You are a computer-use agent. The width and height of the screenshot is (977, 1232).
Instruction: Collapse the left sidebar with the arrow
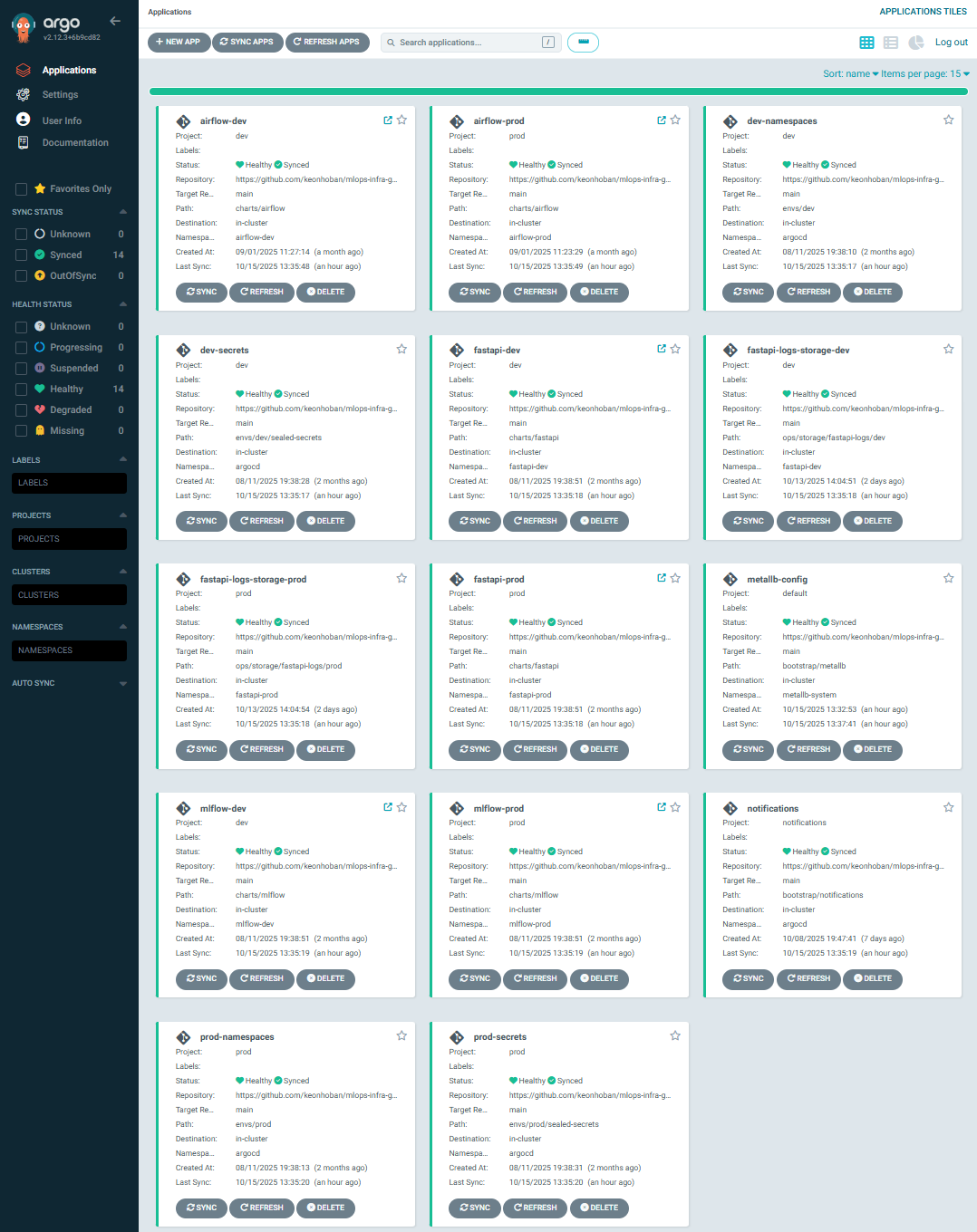(114, 21)
